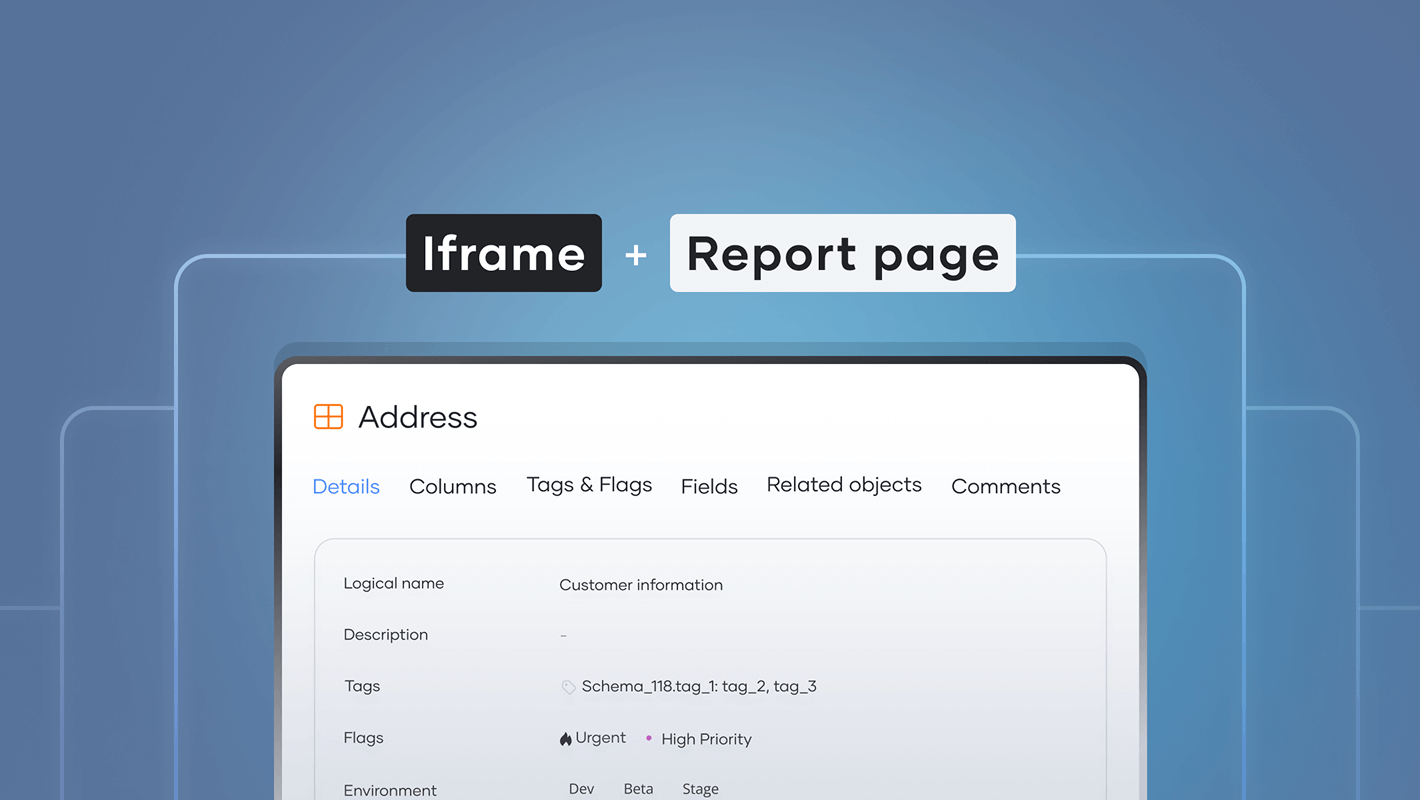Open the Columns tab
Screen dimensions: 1420x800
tap(453, 487)
